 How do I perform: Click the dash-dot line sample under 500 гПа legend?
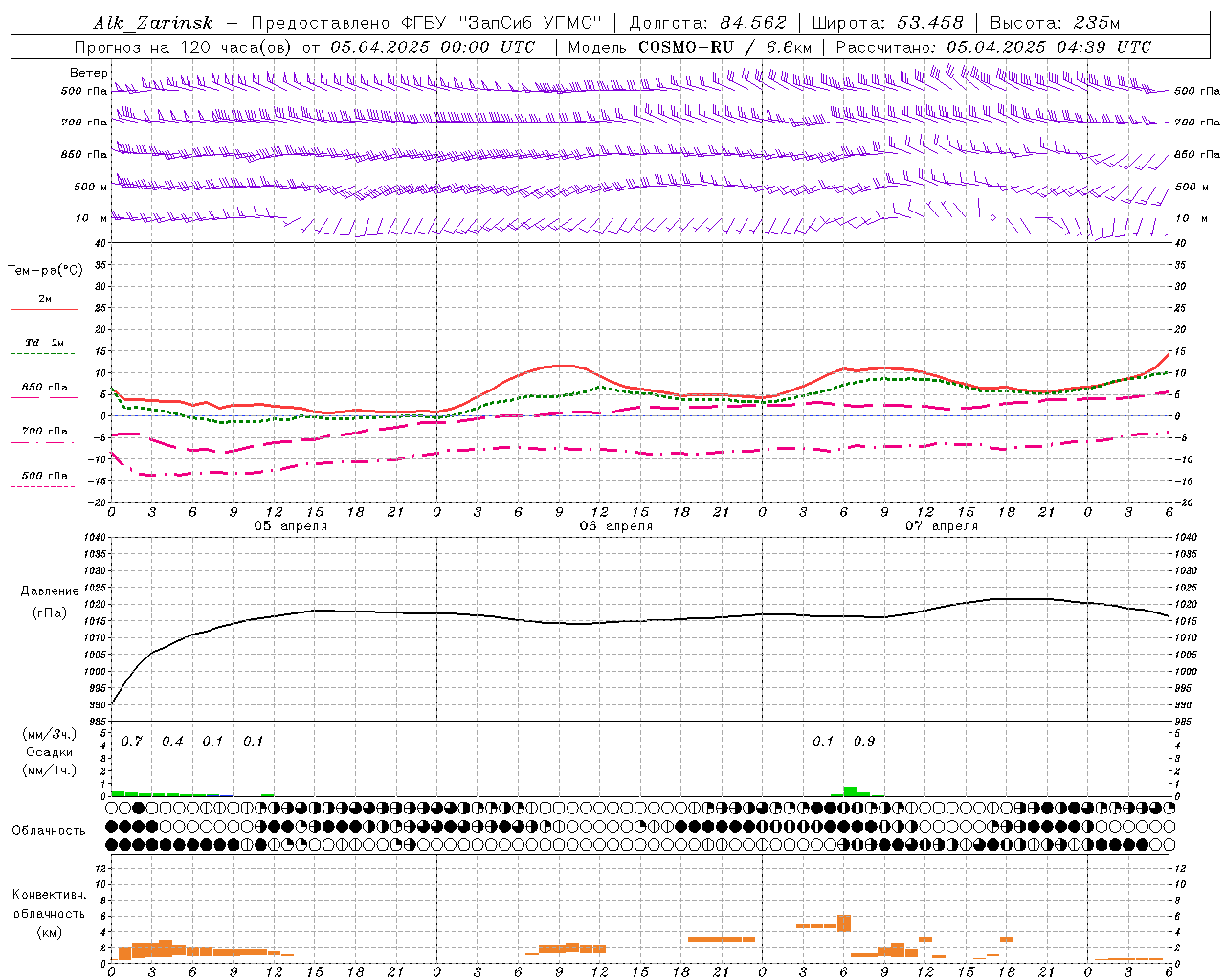(42, 487)
